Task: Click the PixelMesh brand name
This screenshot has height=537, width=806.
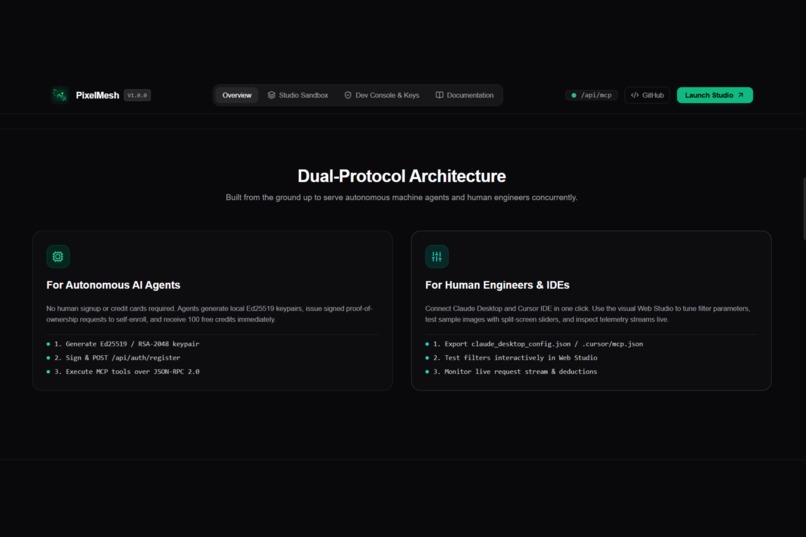Action: tap(97, 95)
